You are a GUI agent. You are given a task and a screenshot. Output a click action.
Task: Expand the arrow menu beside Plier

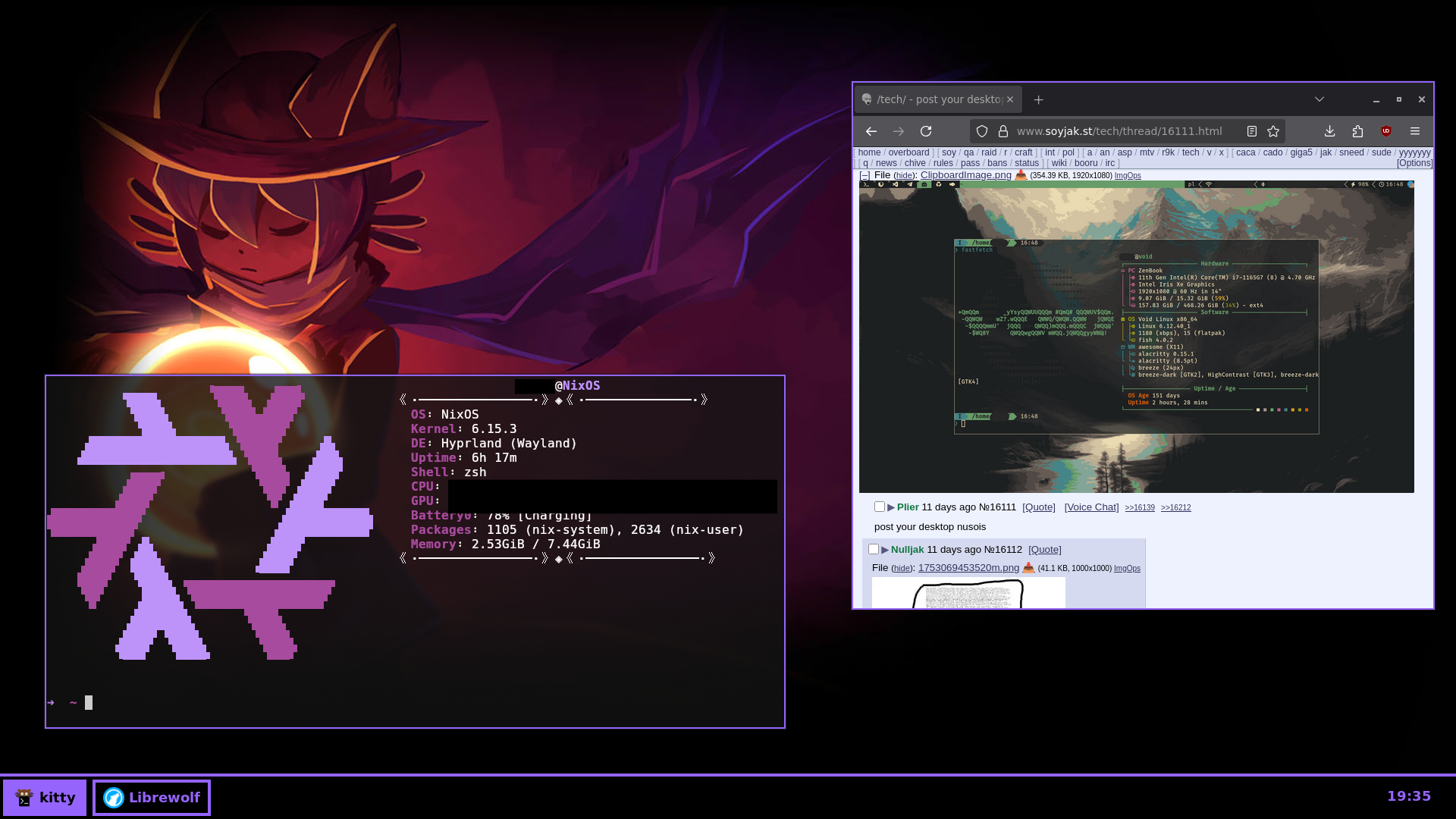point(891,507)
